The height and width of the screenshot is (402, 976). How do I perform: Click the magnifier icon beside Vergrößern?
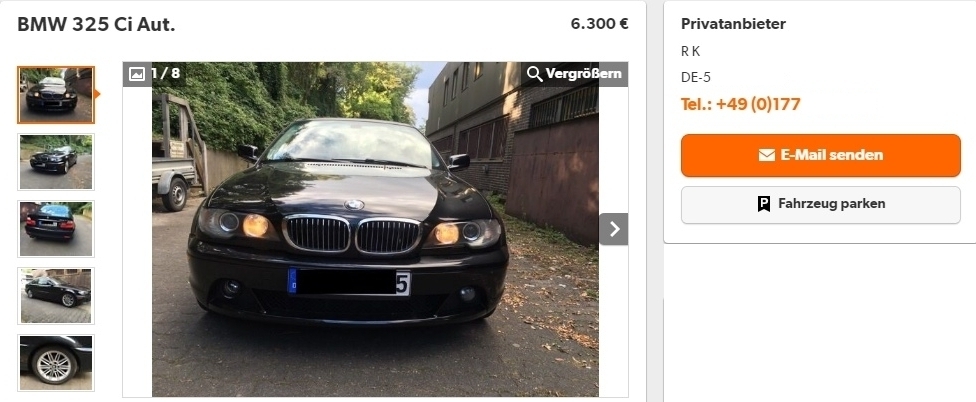point(534,74)
